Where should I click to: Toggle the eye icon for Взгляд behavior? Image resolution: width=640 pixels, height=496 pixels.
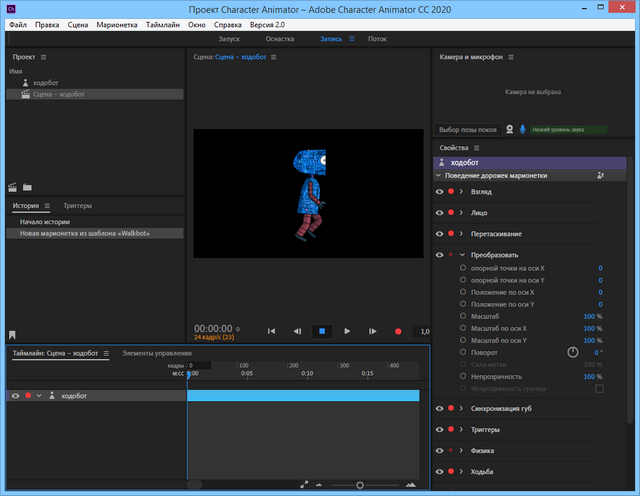(439, 191)
